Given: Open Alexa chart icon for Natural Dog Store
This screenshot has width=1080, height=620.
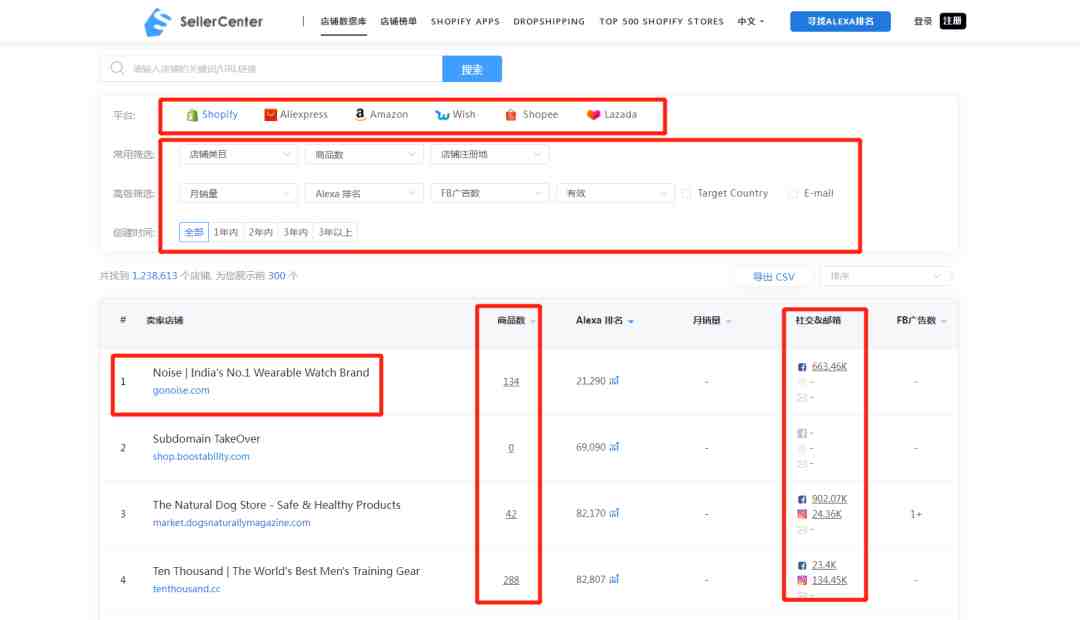Looking at the screenshot, I should tap(614, 513).
